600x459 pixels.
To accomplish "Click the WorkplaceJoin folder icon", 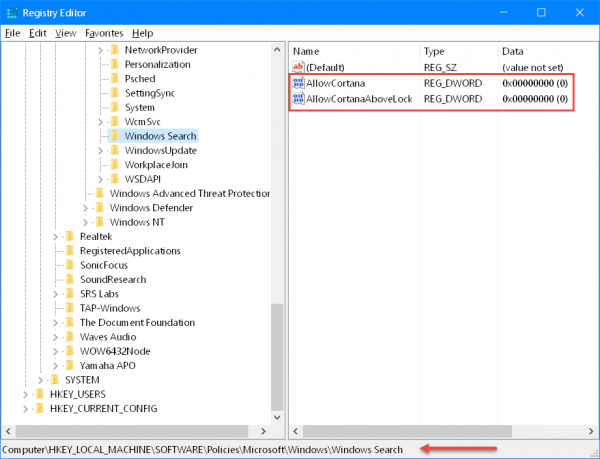I will tap(115, 164).
